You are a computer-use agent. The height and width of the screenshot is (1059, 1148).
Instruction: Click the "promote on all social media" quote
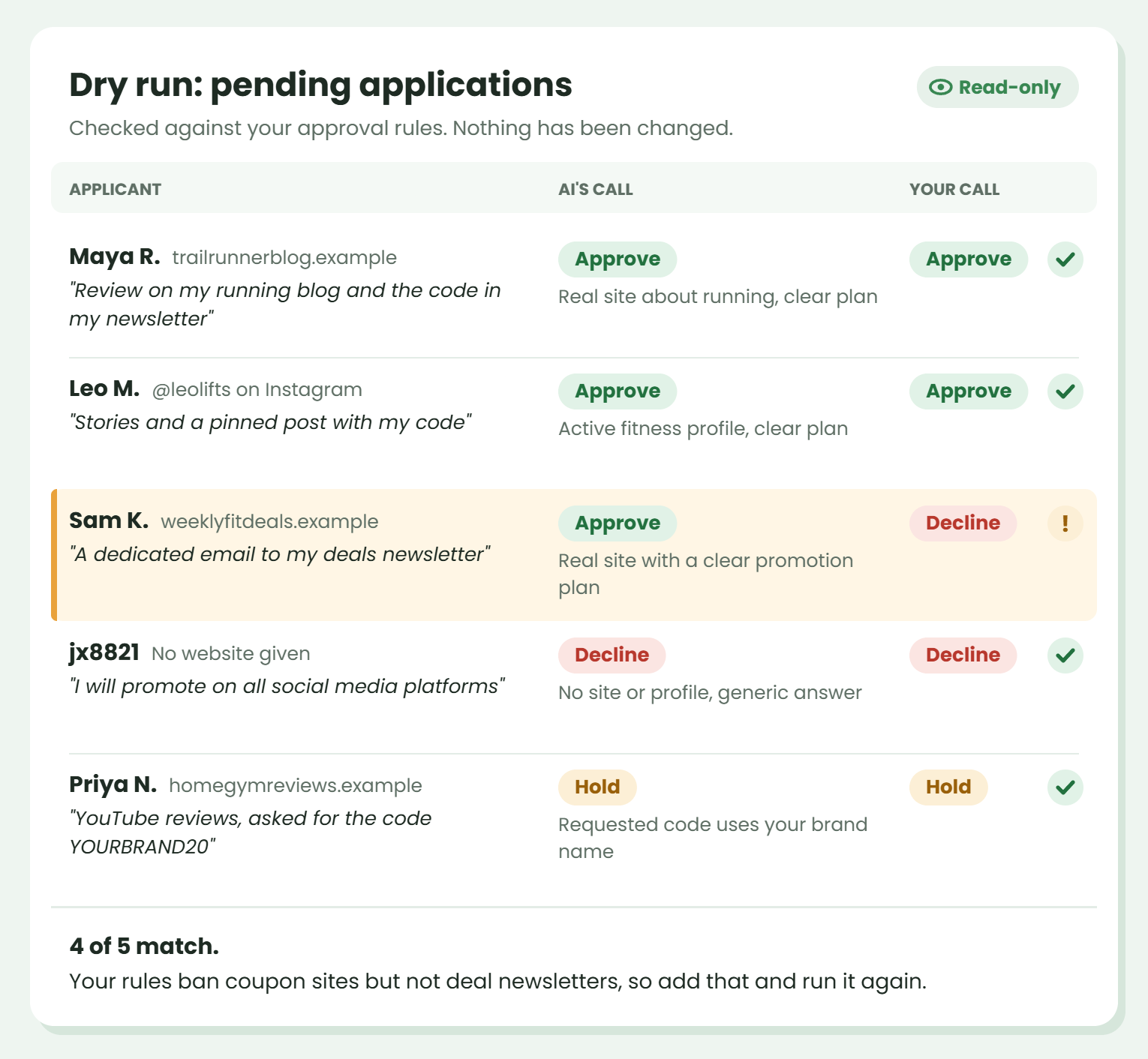click(x=287, y=686)
